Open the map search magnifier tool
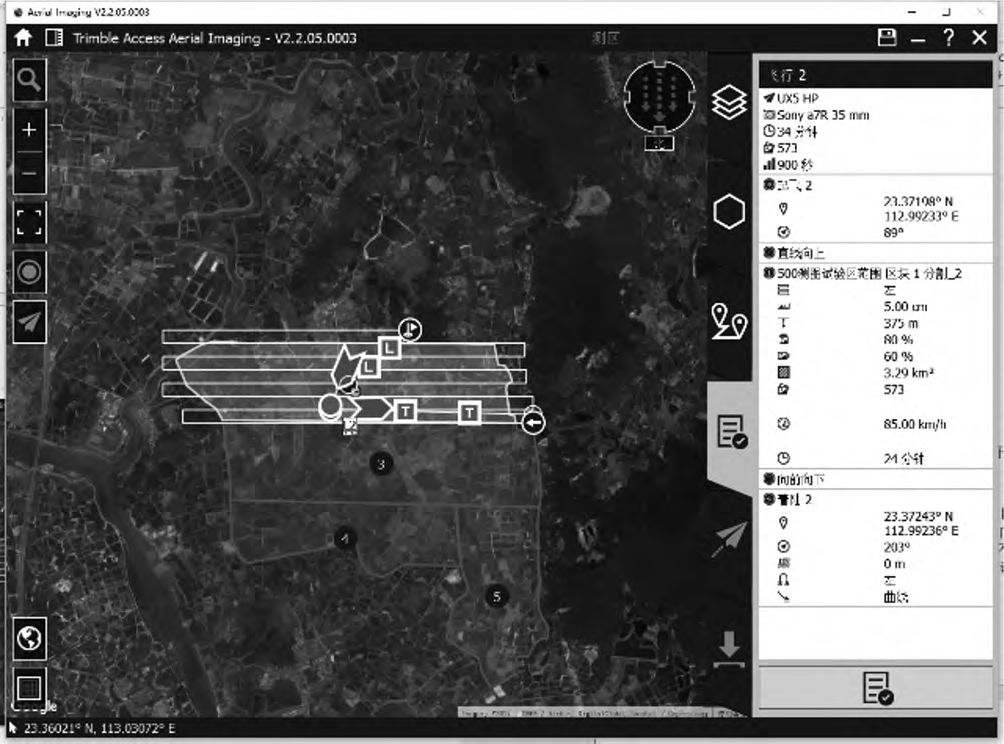This screenshot has height=744, width=1004. [29, 80]
